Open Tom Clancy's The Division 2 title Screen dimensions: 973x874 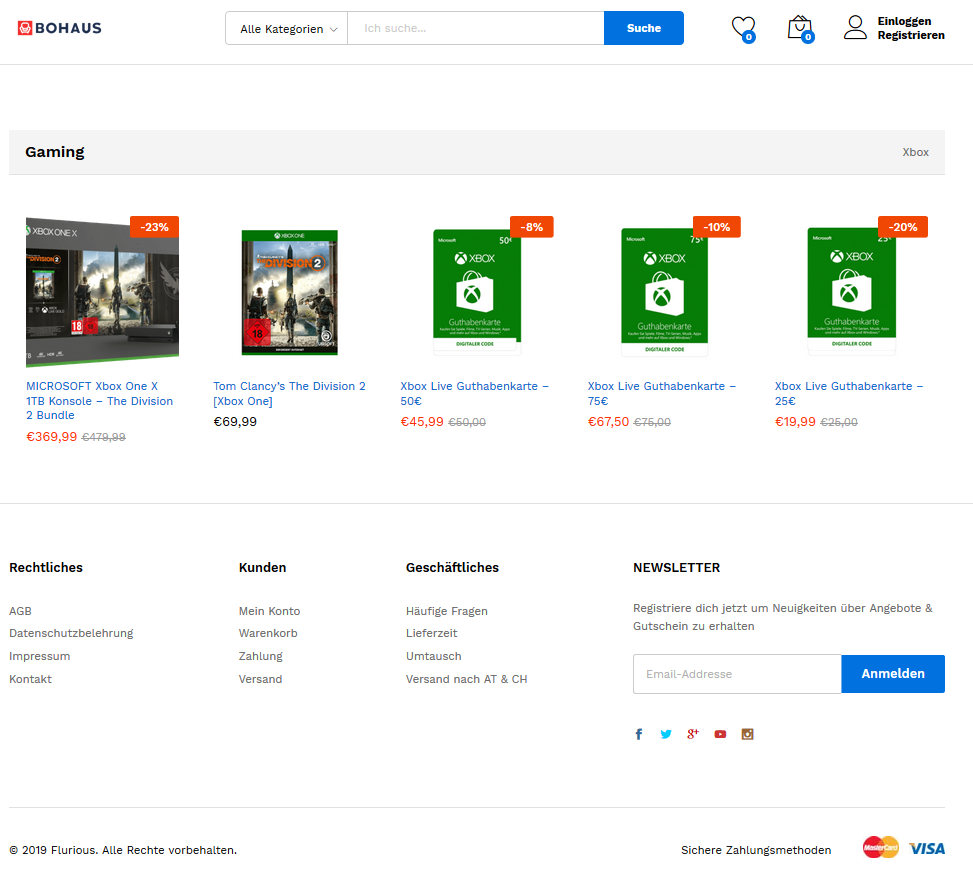coord(289,394)
